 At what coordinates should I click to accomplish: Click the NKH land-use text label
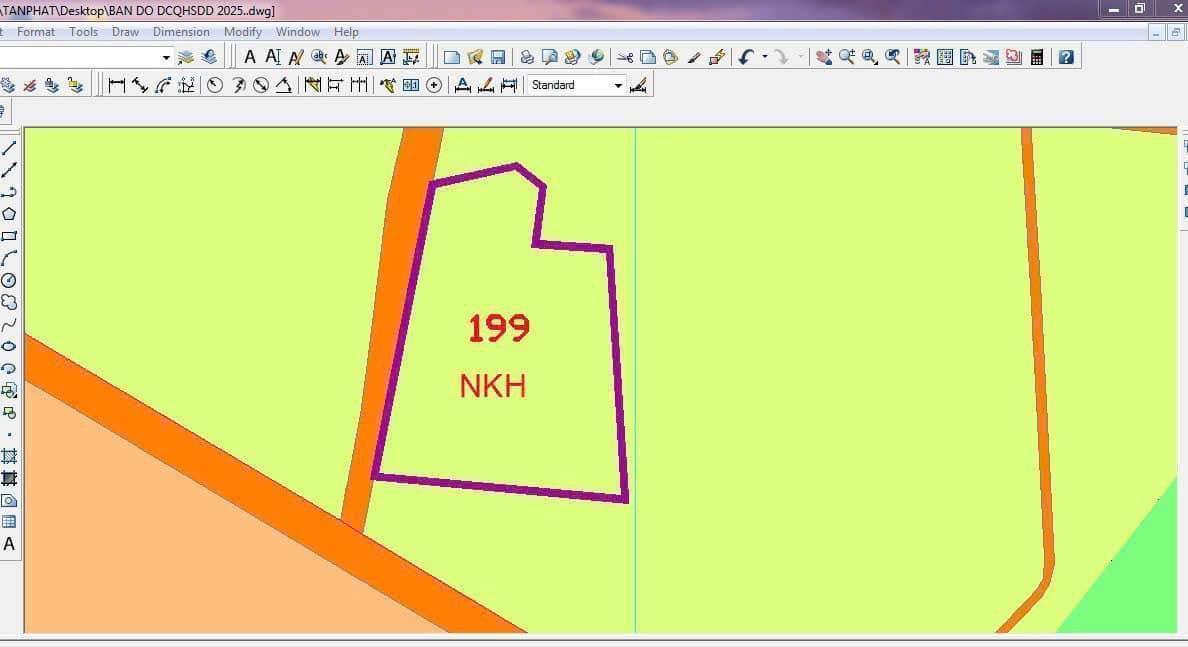(x=492, y=386)
